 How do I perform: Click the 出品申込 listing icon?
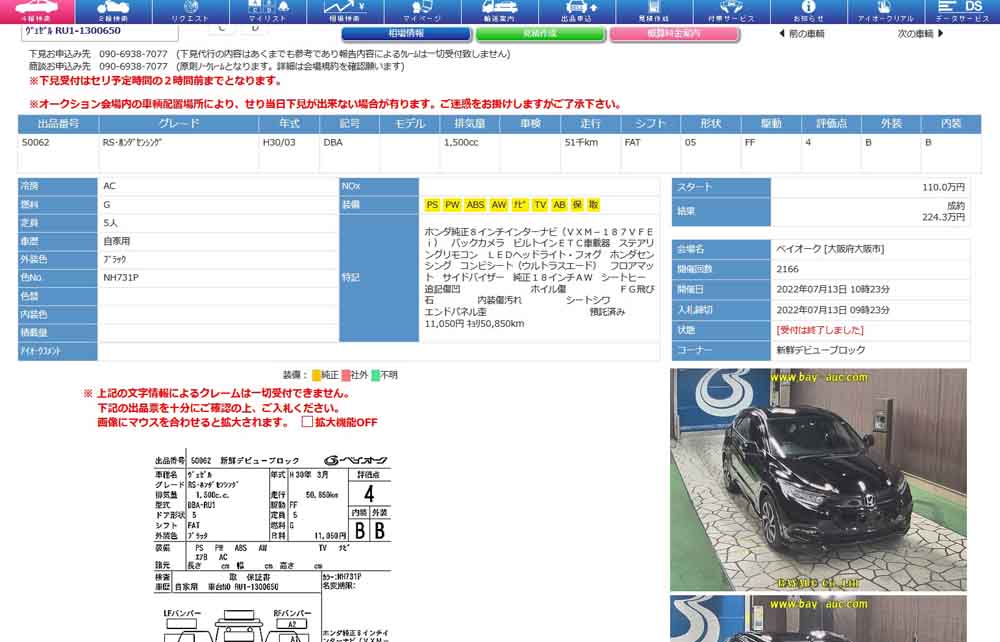pos(576,12)
